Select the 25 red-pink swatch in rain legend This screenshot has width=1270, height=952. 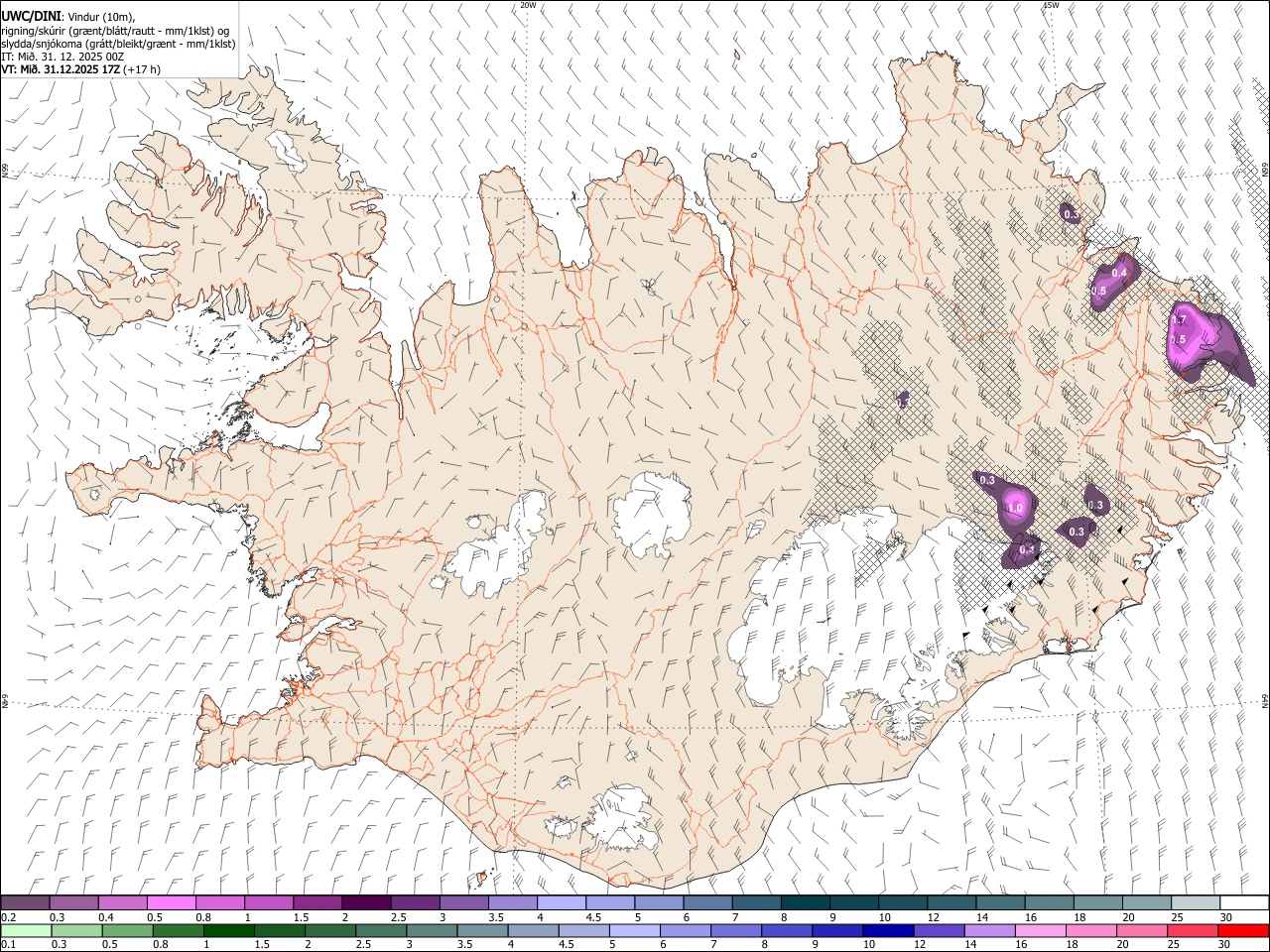(x=1194, y=930)
